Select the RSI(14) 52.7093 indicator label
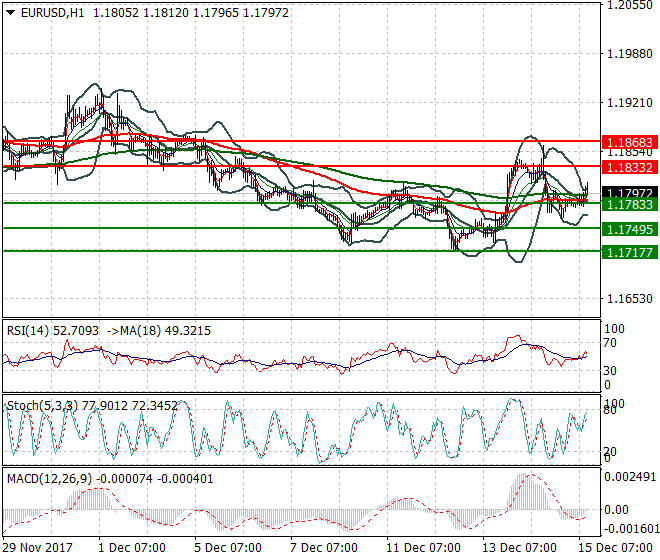This screenshot has width=660, height=560. 53,331
